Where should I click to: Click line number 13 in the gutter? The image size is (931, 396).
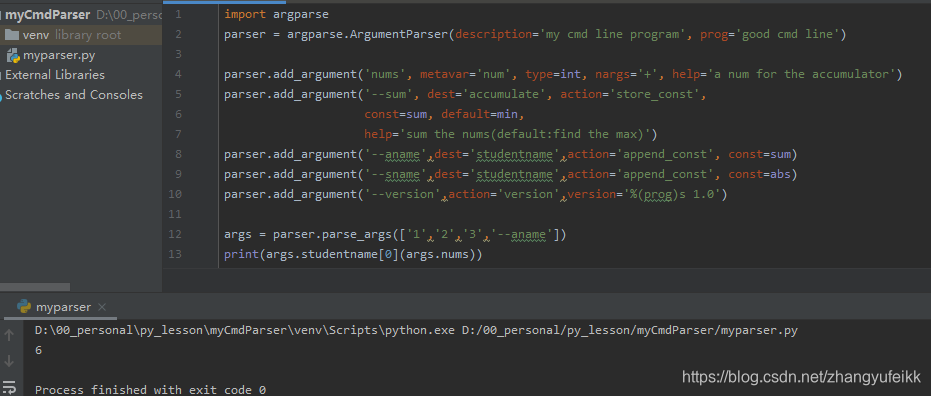175,255
